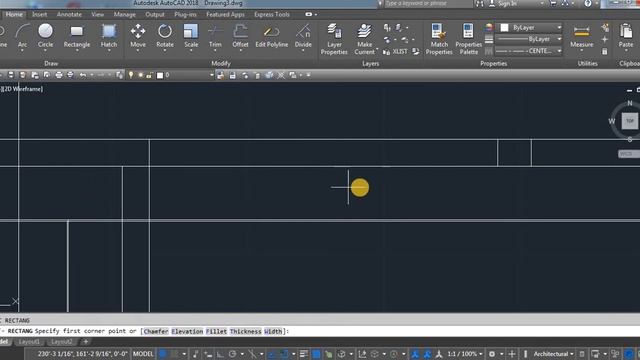Choose the Thickness command option
640x360 pixels.
coord(245,331)
